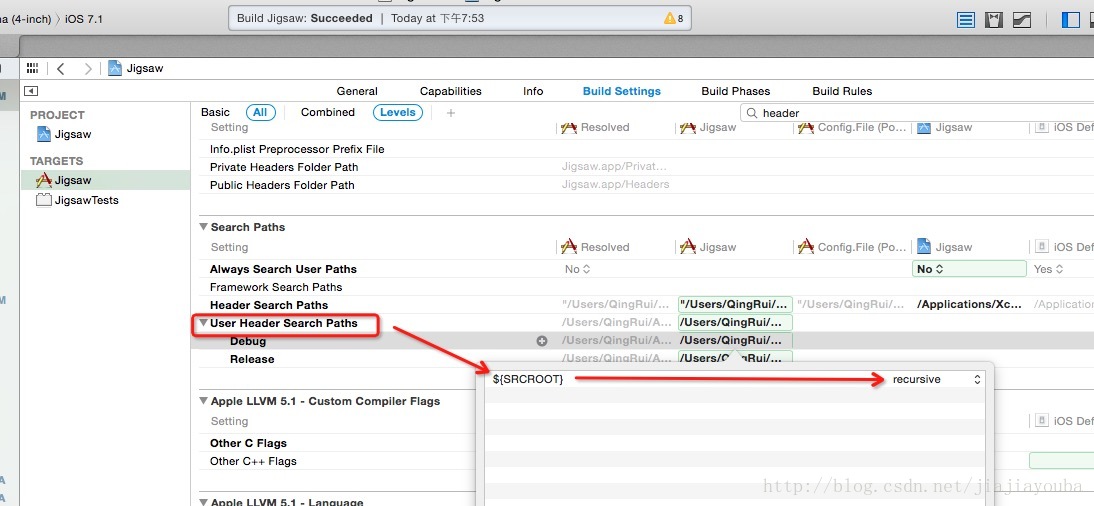Viewport: 1094px width, 506px height.
Task: Click the header search field
Action: (917, 112)
